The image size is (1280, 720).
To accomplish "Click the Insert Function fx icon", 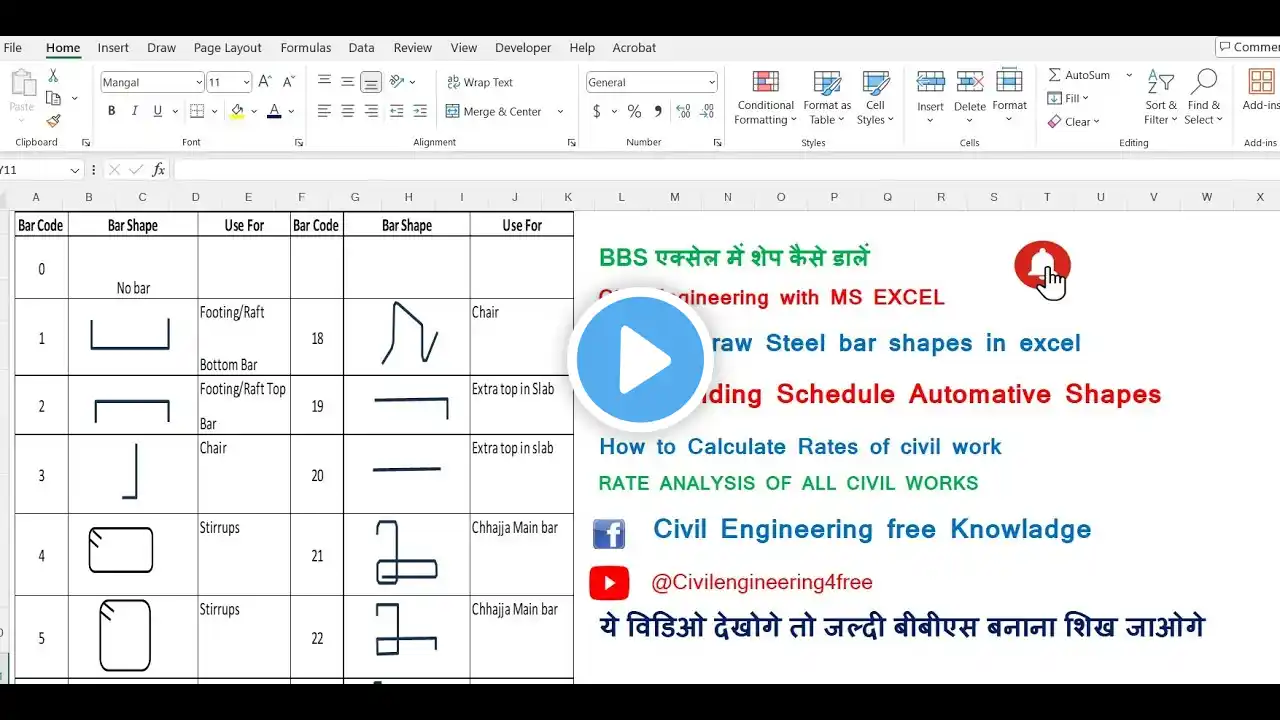I will pos(158,170).
